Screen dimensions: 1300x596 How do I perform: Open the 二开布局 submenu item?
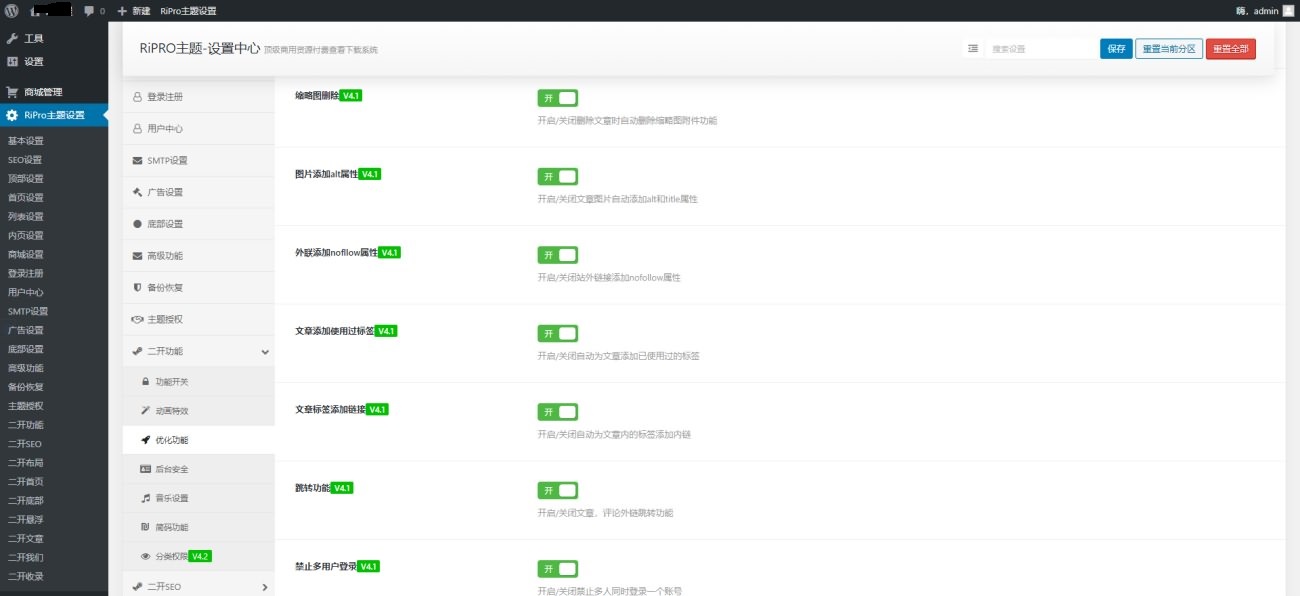tap(26, 463)
